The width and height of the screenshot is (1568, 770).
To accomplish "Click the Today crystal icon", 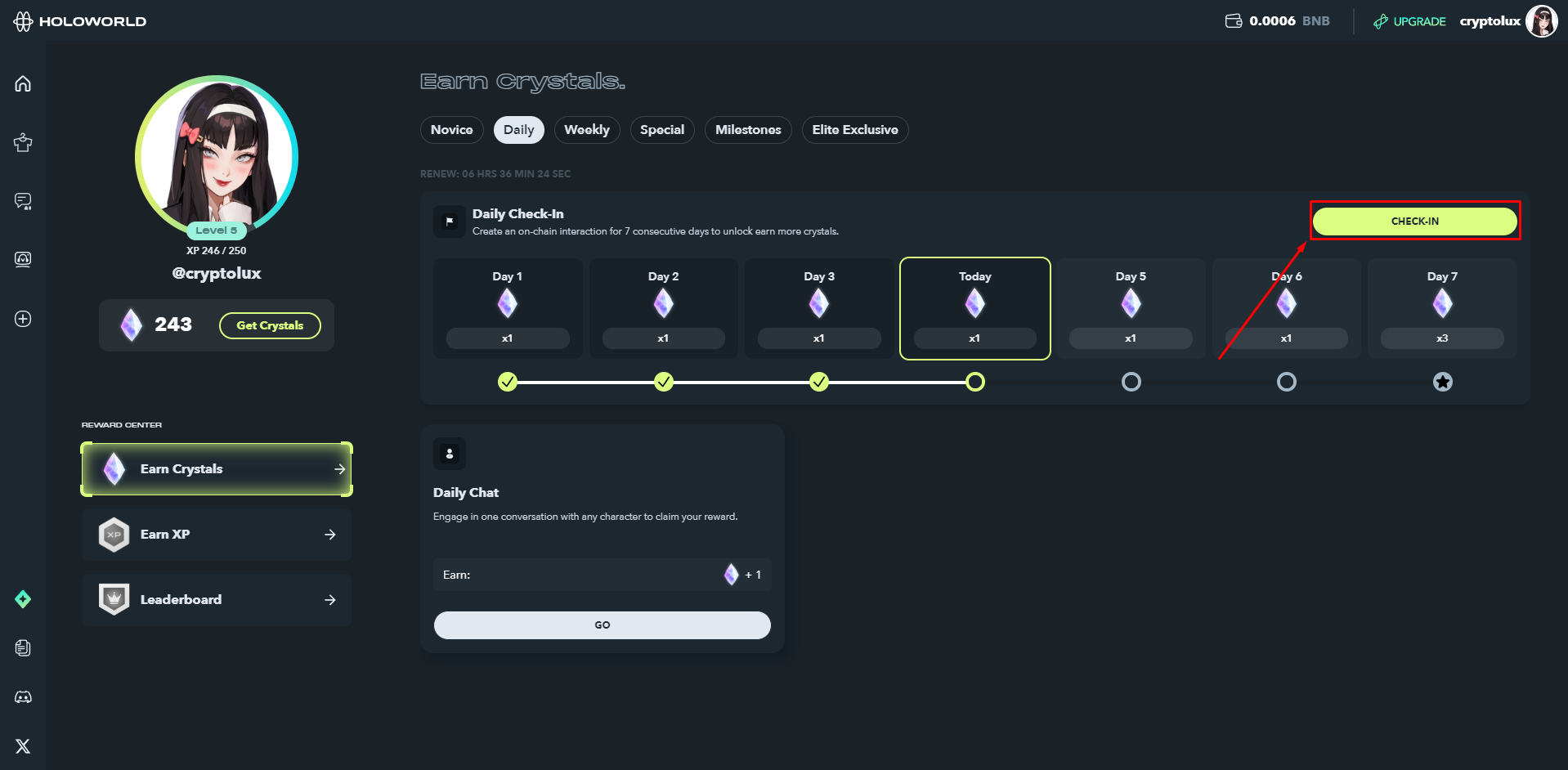I will coord(974,304).
